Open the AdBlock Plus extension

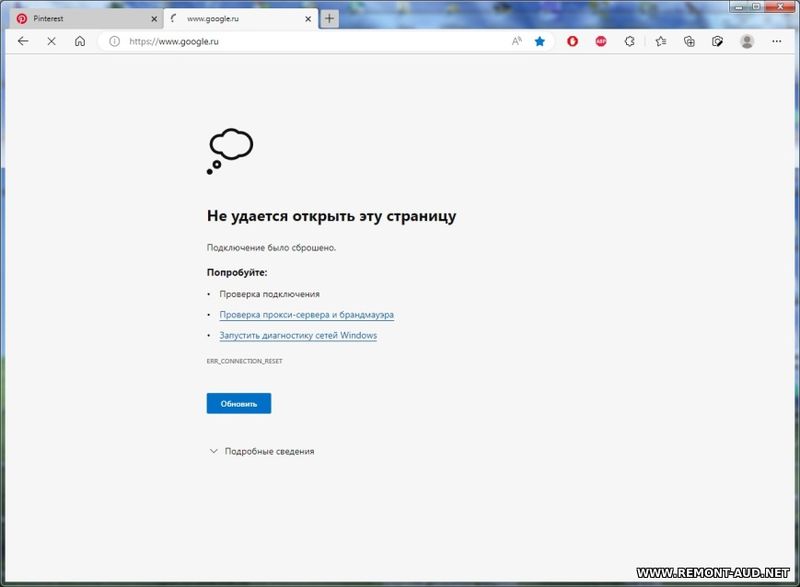(601, 41)
